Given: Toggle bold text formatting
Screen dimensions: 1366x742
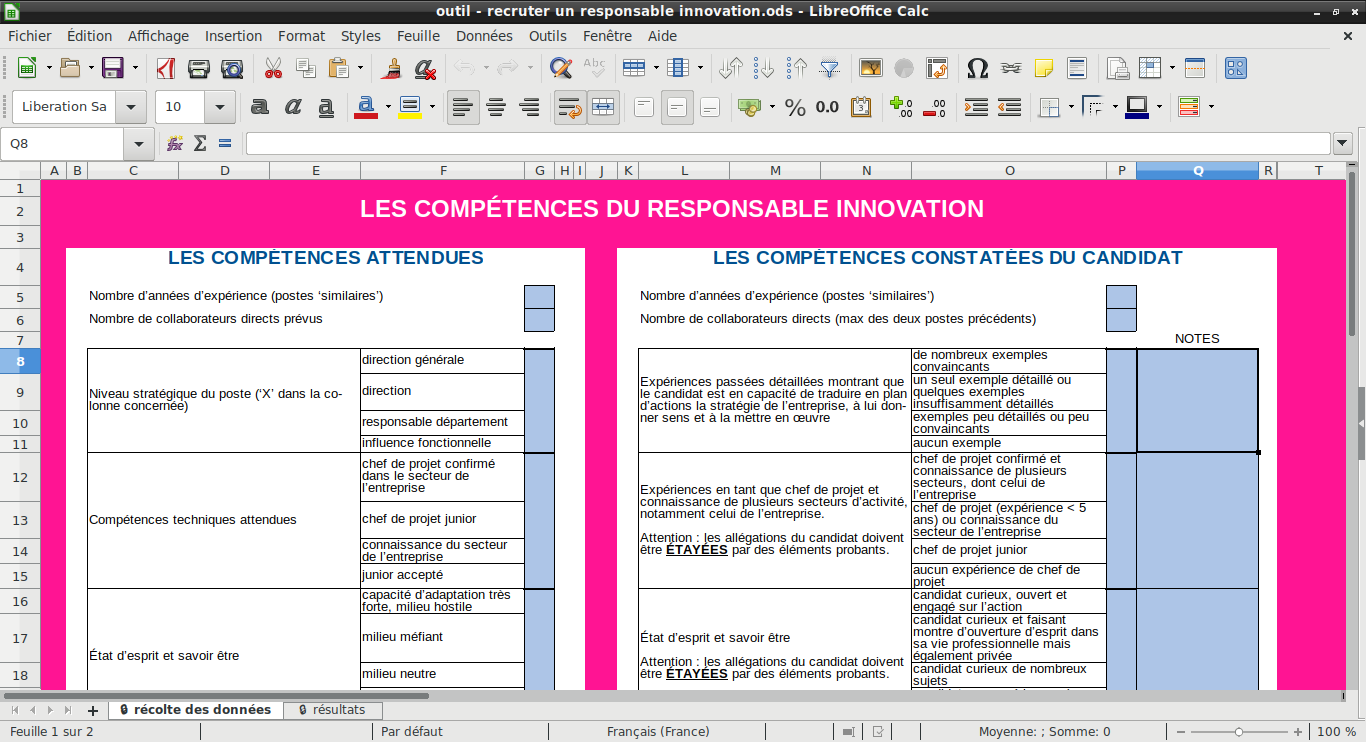Looking at the screenshot, I should tap(259, 107).
